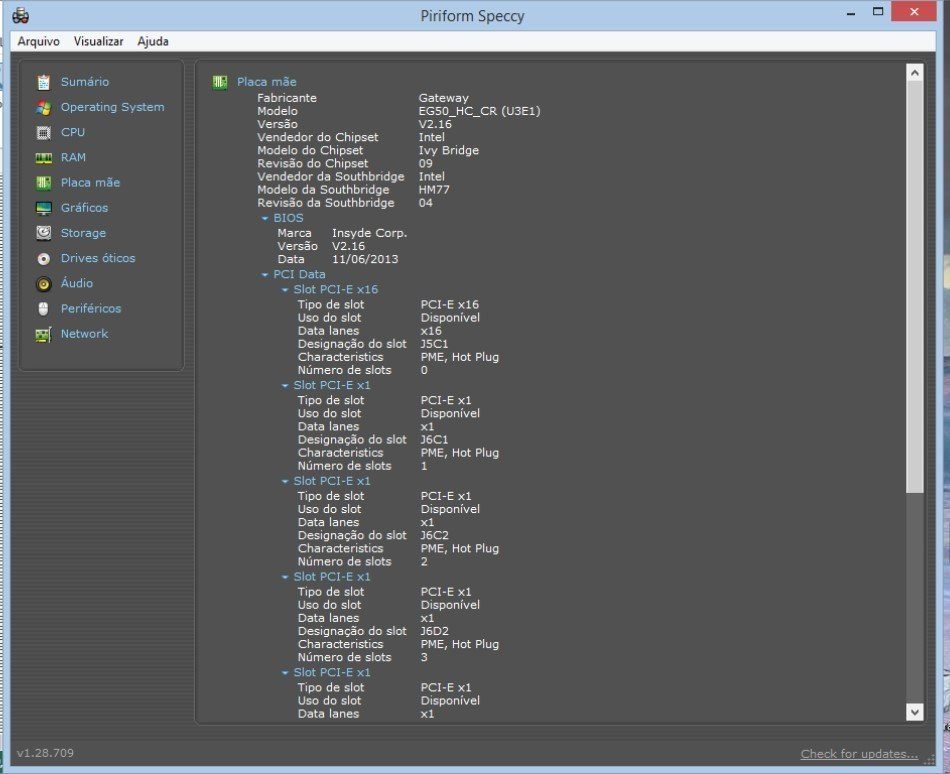Viewport: 950px width, 774px height.
Task: Click the Placa mãe heading in main panel
Action: point(267,82)
